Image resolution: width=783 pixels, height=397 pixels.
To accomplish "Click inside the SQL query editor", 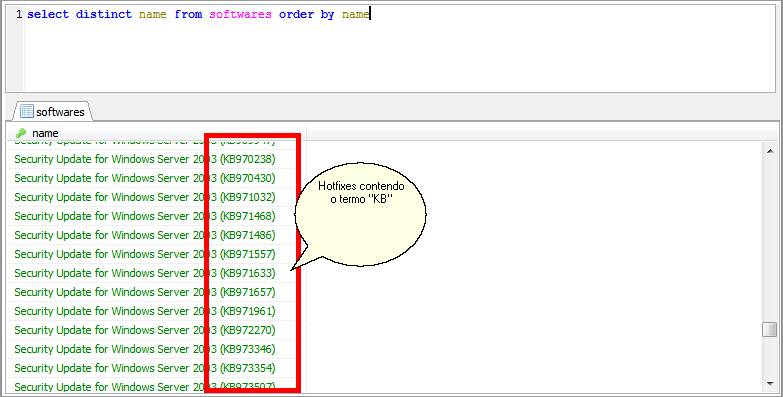I will click(x=399, y=48).
